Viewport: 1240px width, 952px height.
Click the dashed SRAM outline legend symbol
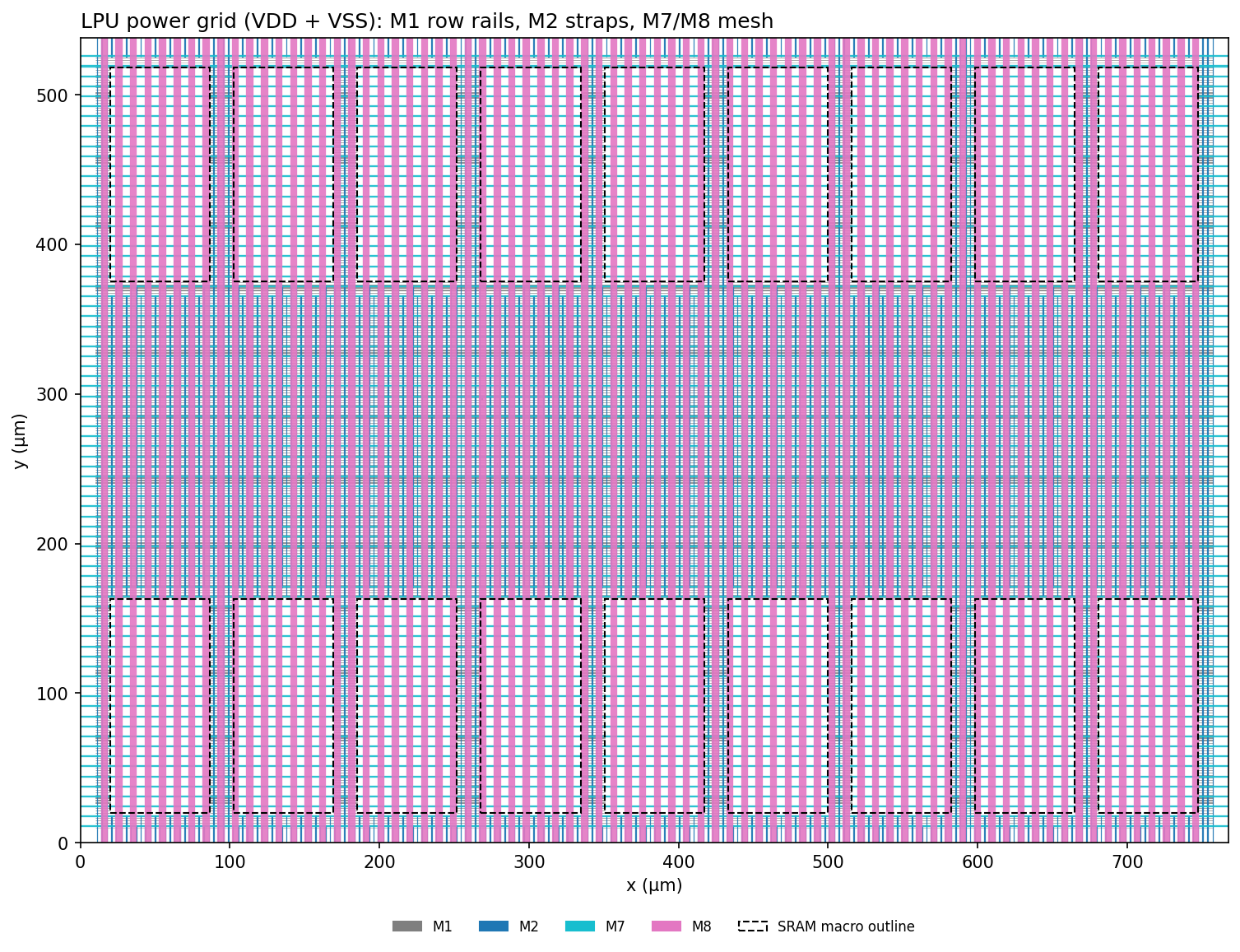click(x=753, y=926)
